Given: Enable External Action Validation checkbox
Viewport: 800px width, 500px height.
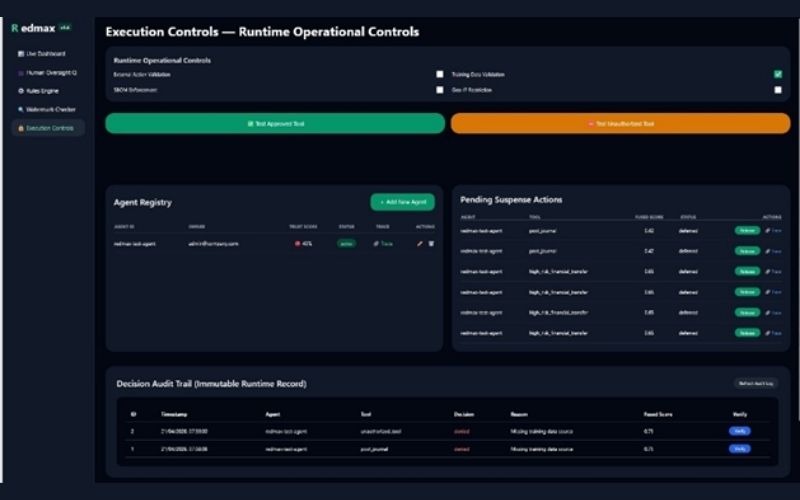Looking at the screenshot, I should coord(440,74).
